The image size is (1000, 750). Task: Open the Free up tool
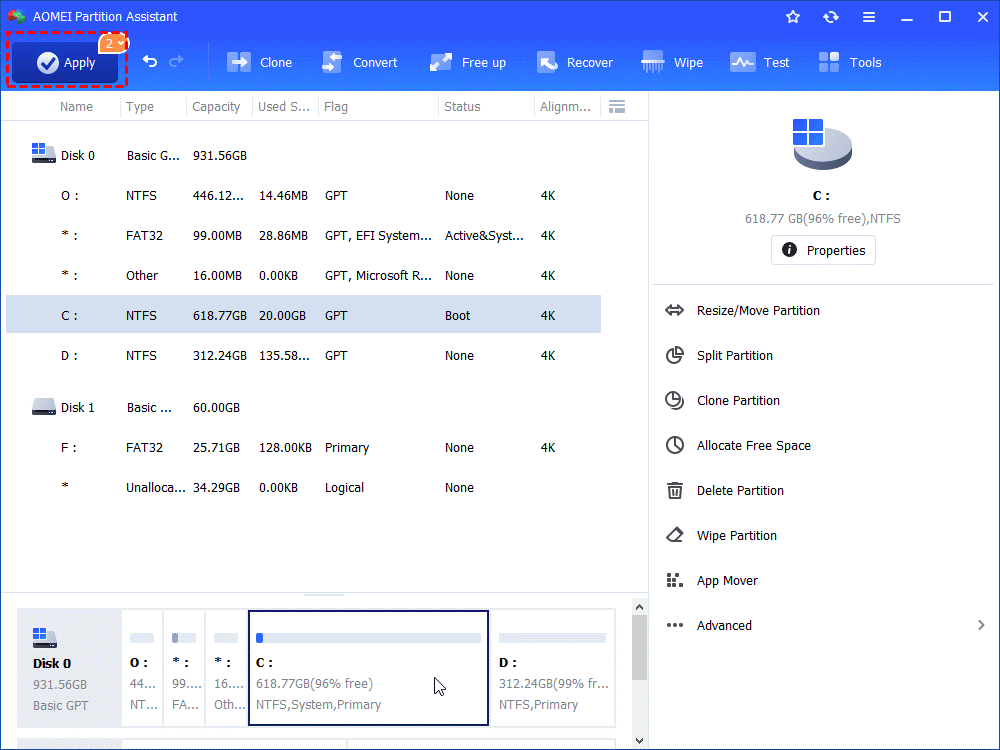pyautogui.click(x=467, y=62)
